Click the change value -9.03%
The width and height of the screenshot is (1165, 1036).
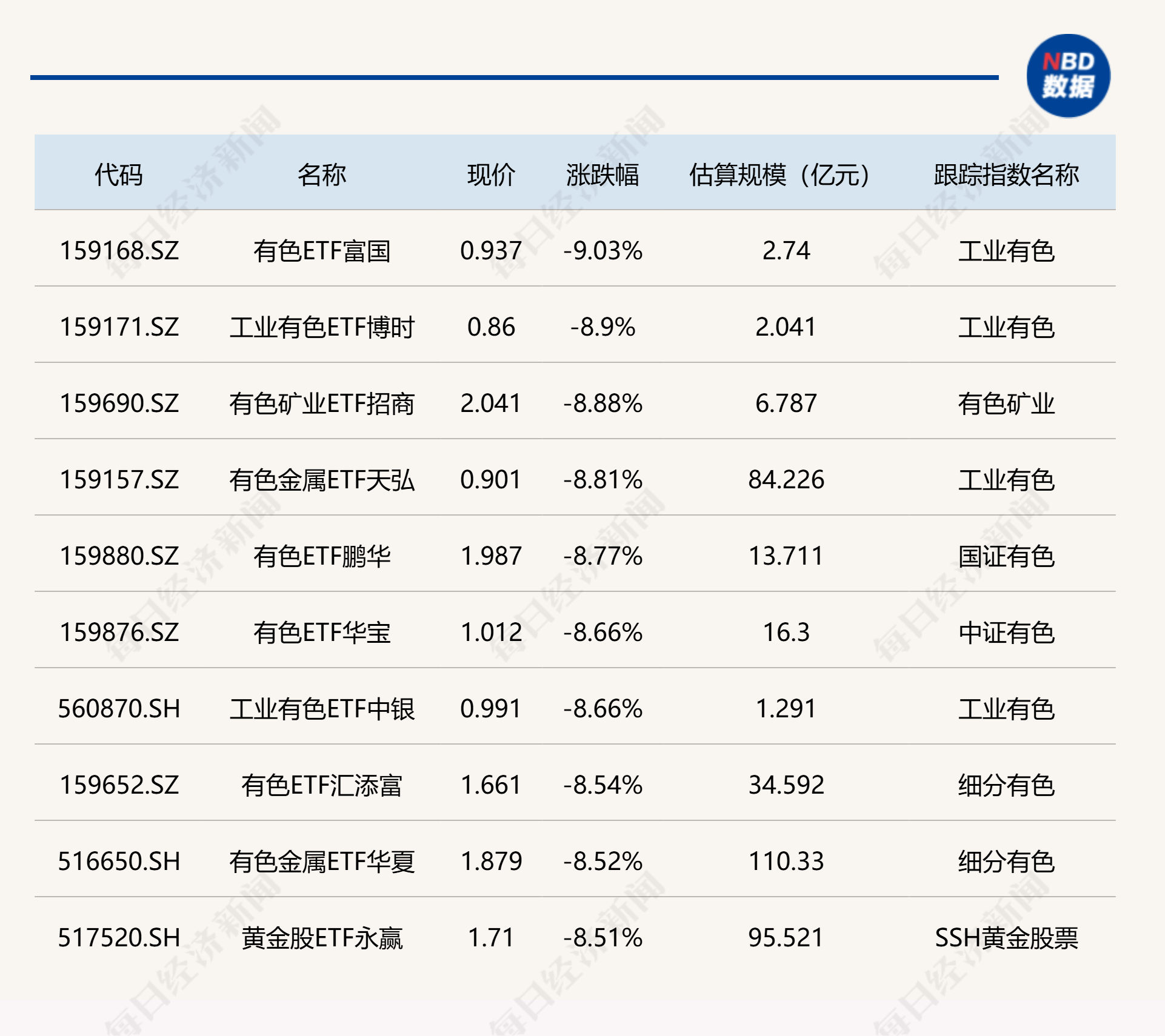(603, 251)
